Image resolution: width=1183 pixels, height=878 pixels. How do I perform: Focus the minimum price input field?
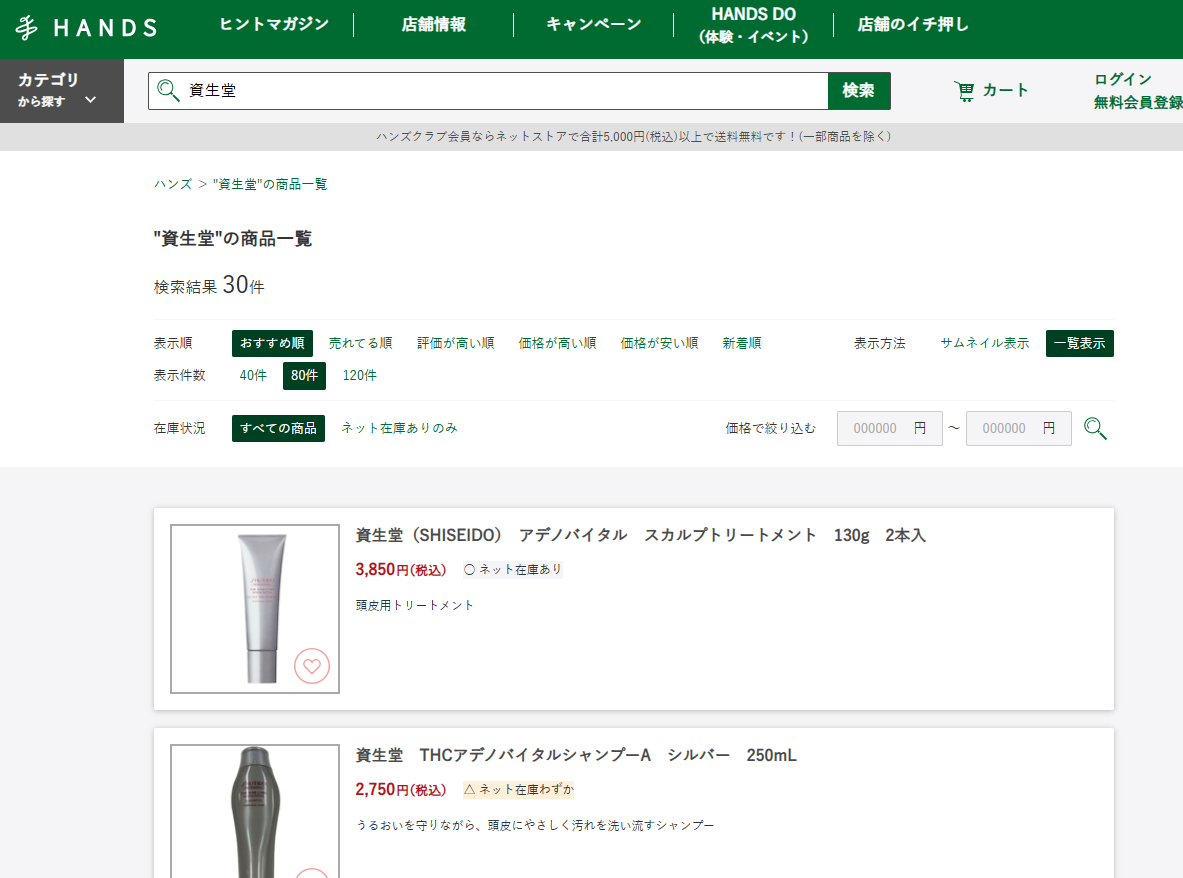point(890,428)
